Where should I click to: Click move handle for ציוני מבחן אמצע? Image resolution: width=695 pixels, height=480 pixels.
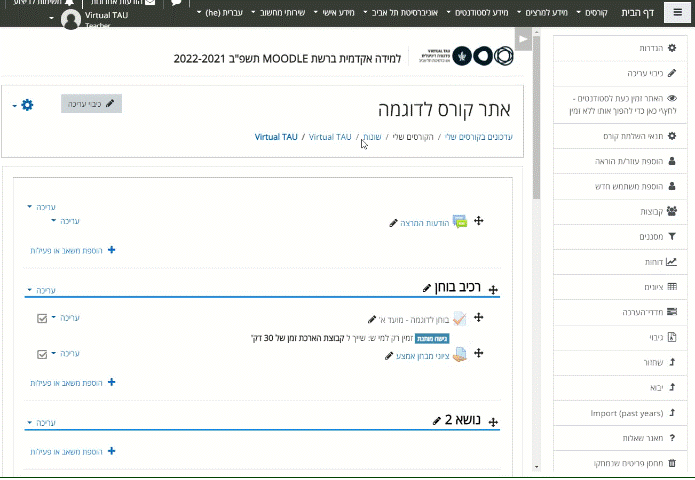[x=479, y=353]
